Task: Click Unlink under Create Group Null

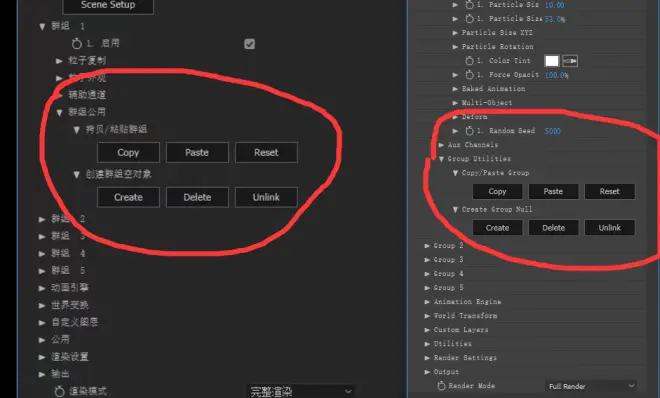Action: 609,228
